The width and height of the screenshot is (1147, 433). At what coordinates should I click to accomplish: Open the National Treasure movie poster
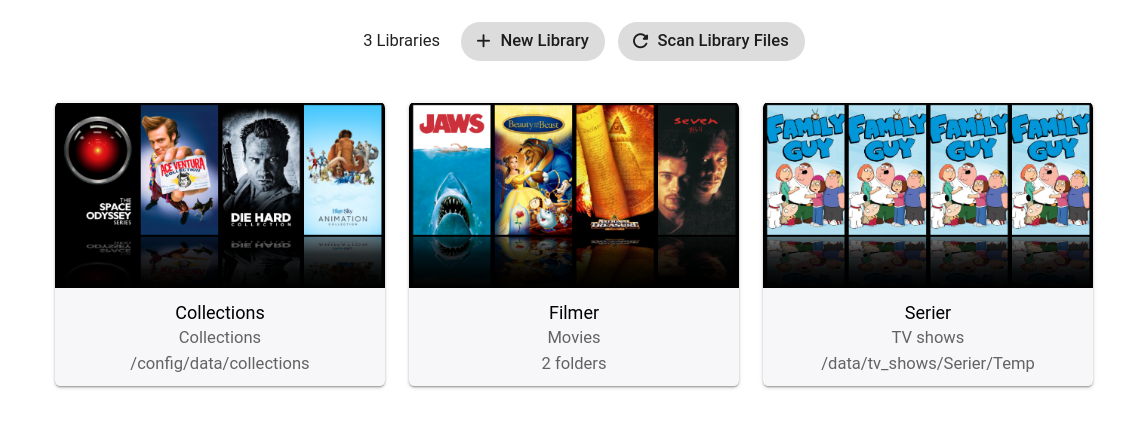tap(615, 170)
